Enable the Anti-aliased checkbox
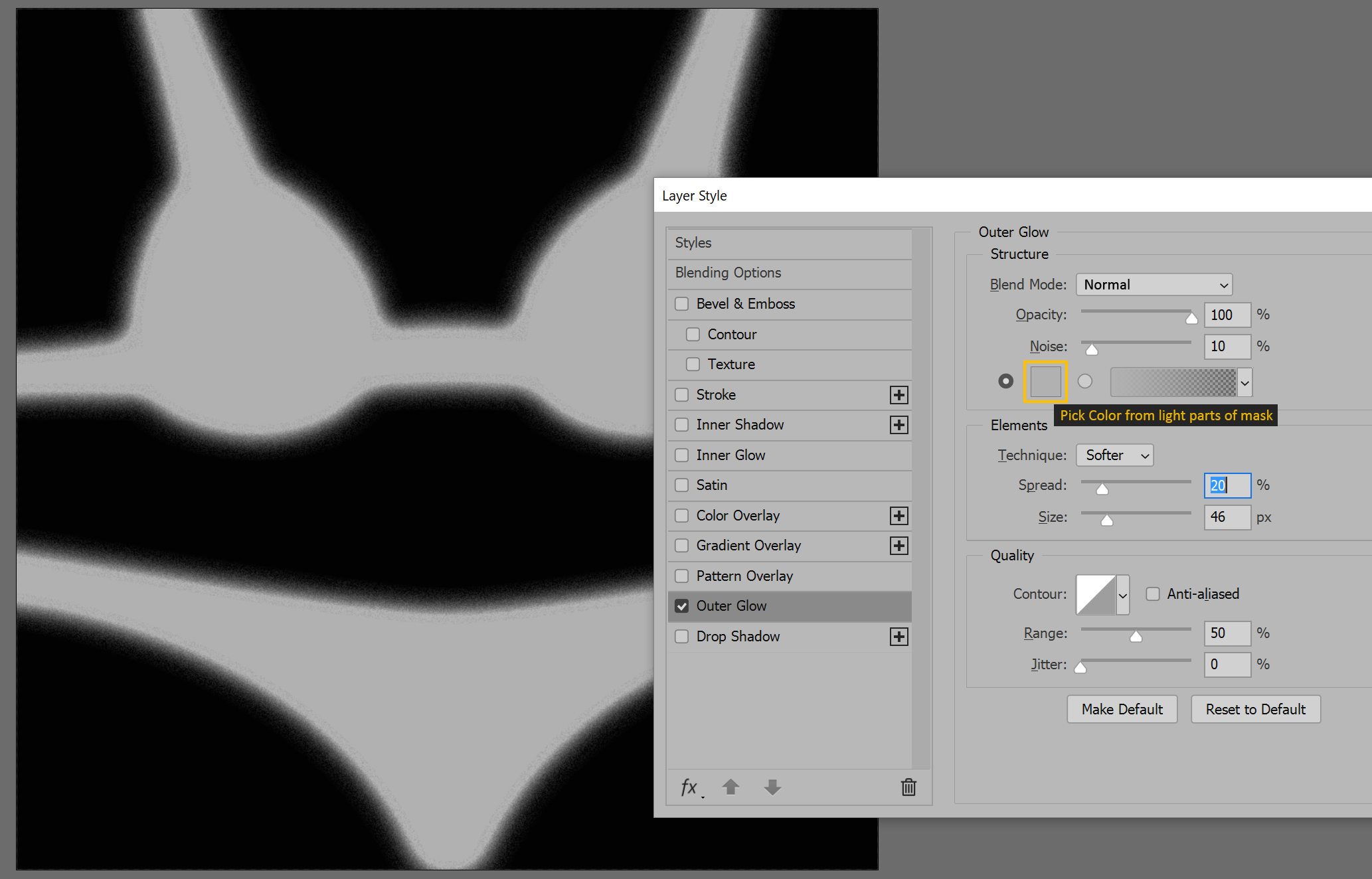This screenshot has height=879, width=1372. pyautogui.click(x=1153, y=594)
